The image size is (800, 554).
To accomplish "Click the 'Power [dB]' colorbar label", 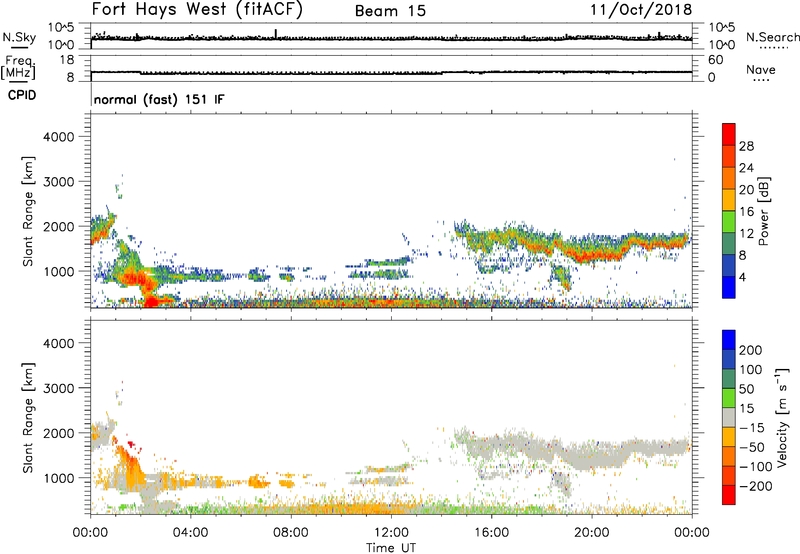I will tap(763, 211).
